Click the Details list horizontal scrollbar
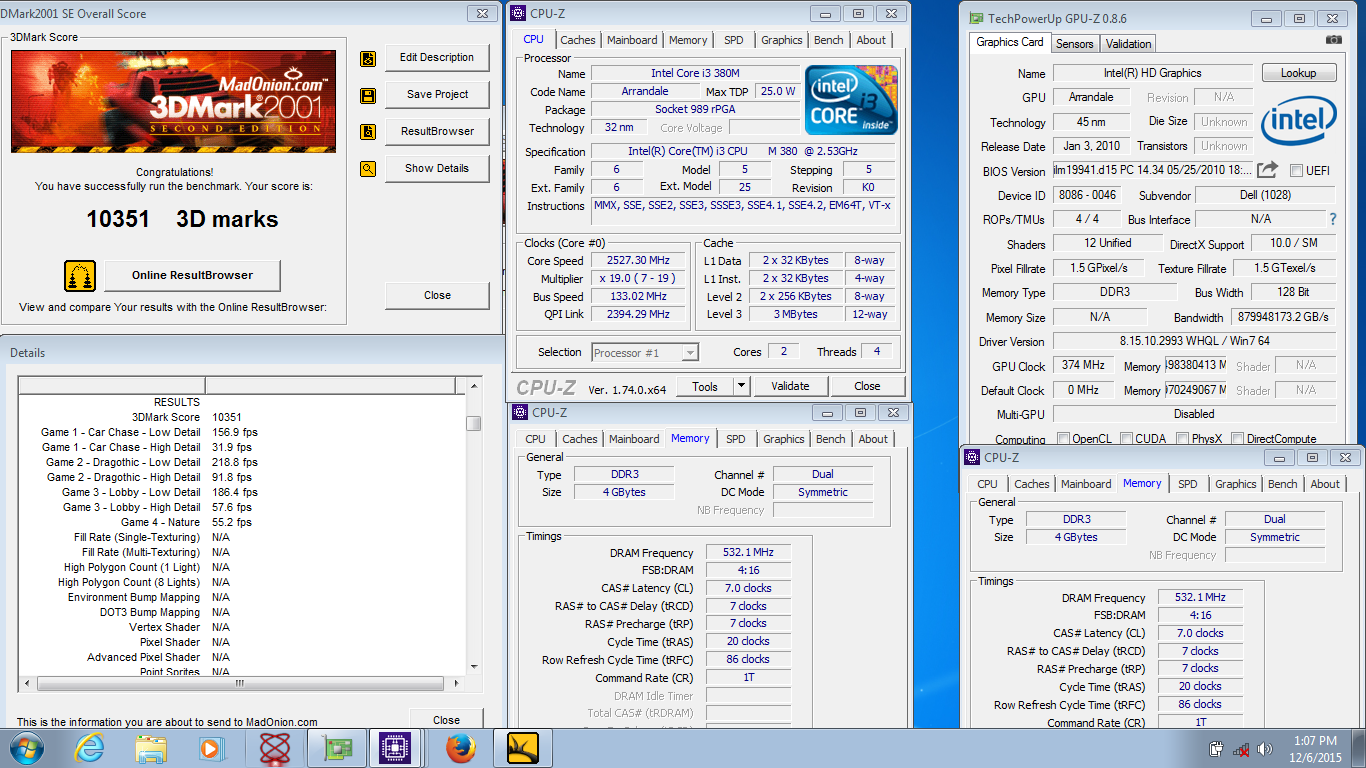The height and width of the screenshot is (768, 1366). pos(242,684)
